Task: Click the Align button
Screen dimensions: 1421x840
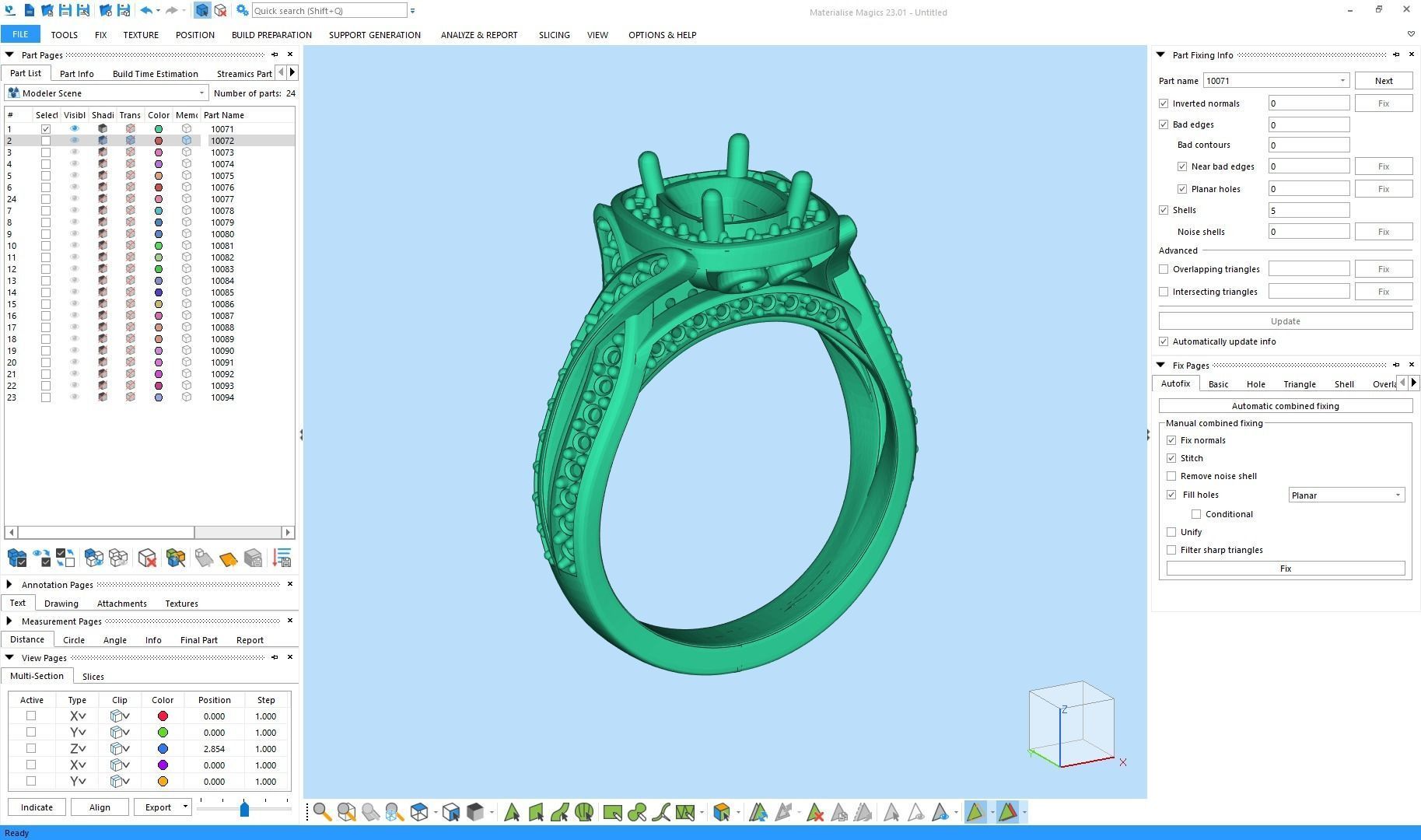Action: (x=100, y=807)
